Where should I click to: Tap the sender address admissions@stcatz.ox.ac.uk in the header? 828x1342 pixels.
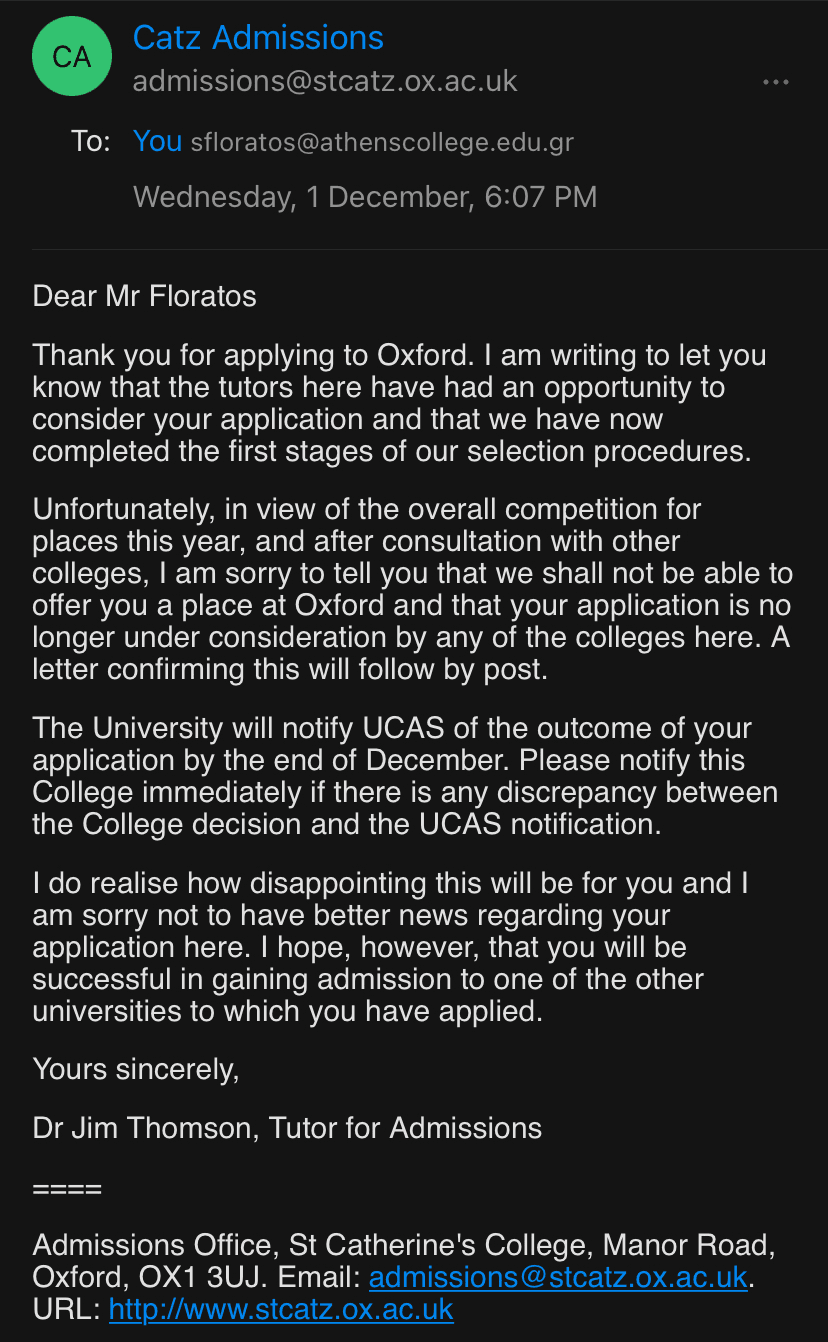(x=325, y=81)
